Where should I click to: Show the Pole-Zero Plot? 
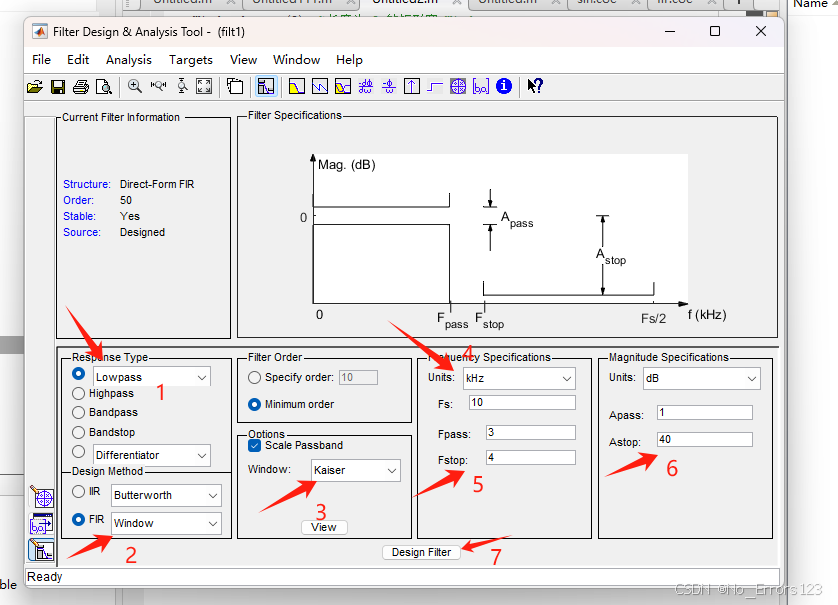458,86
